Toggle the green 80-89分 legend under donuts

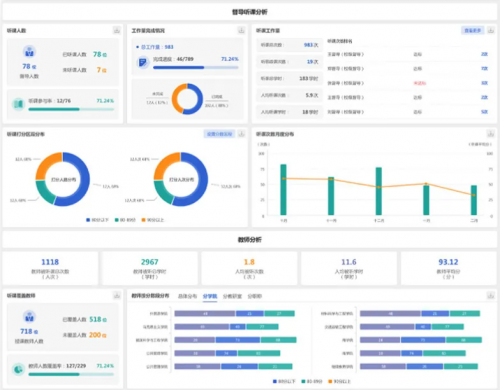(x=125, y=220)
